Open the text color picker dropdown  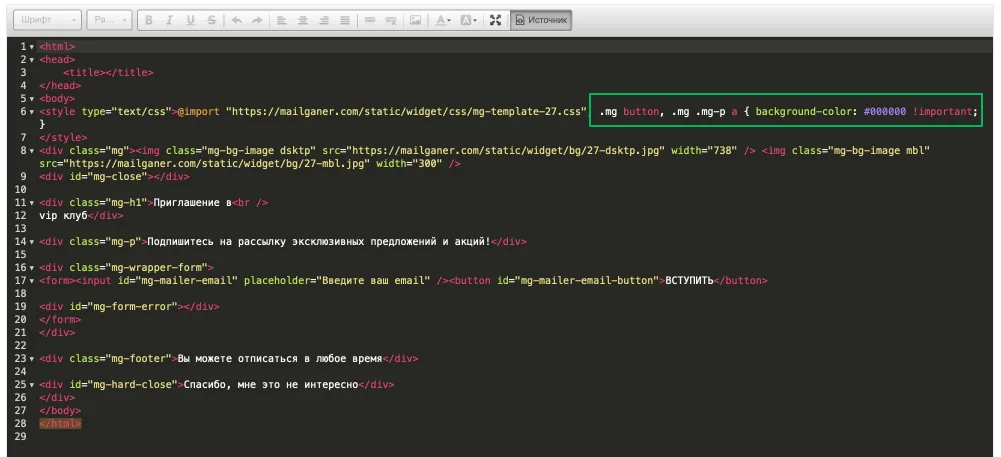point(443,20)
